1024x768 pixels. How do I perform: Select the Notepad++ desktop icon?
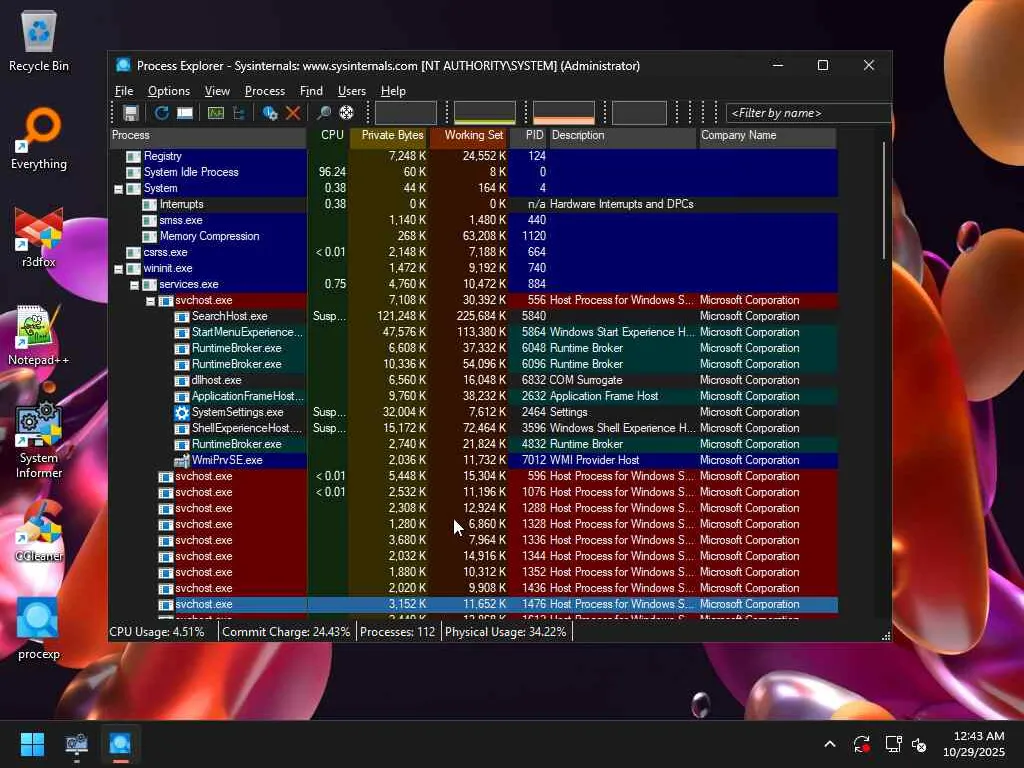coord(39,336)
